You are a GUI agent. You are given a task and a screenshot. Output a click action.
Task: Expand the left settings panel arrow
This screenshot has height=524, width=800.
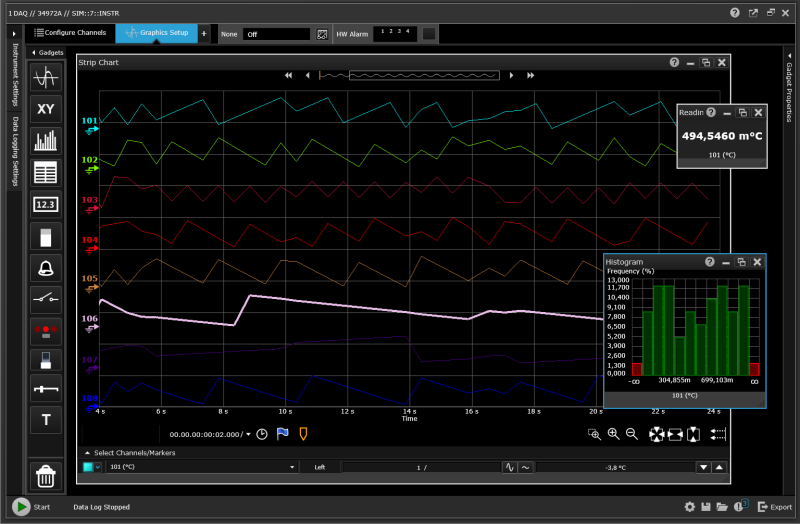coord(14,34)
